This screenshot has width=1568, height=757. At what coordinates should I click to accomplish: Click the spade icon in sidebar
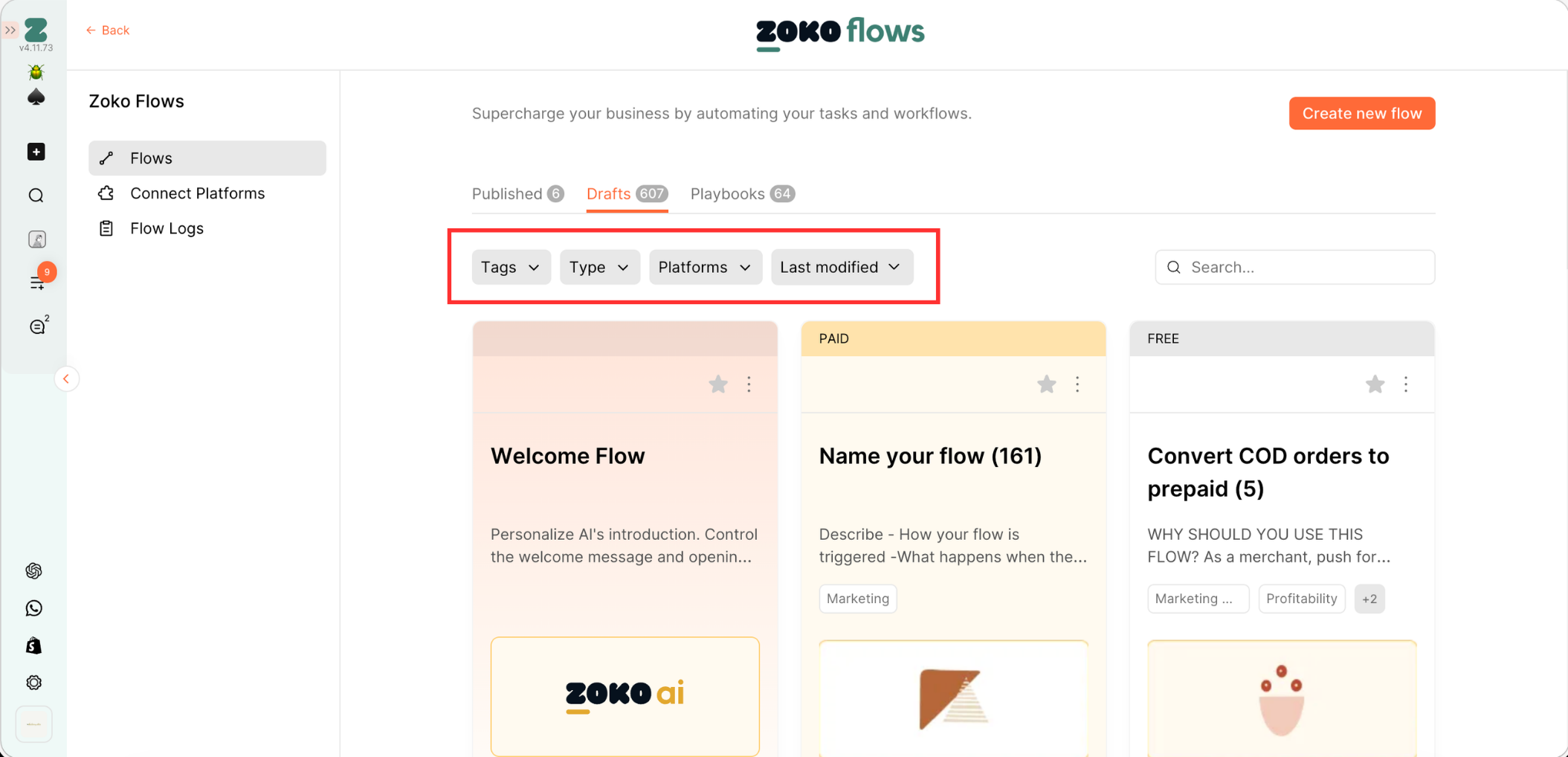(36, 97)
